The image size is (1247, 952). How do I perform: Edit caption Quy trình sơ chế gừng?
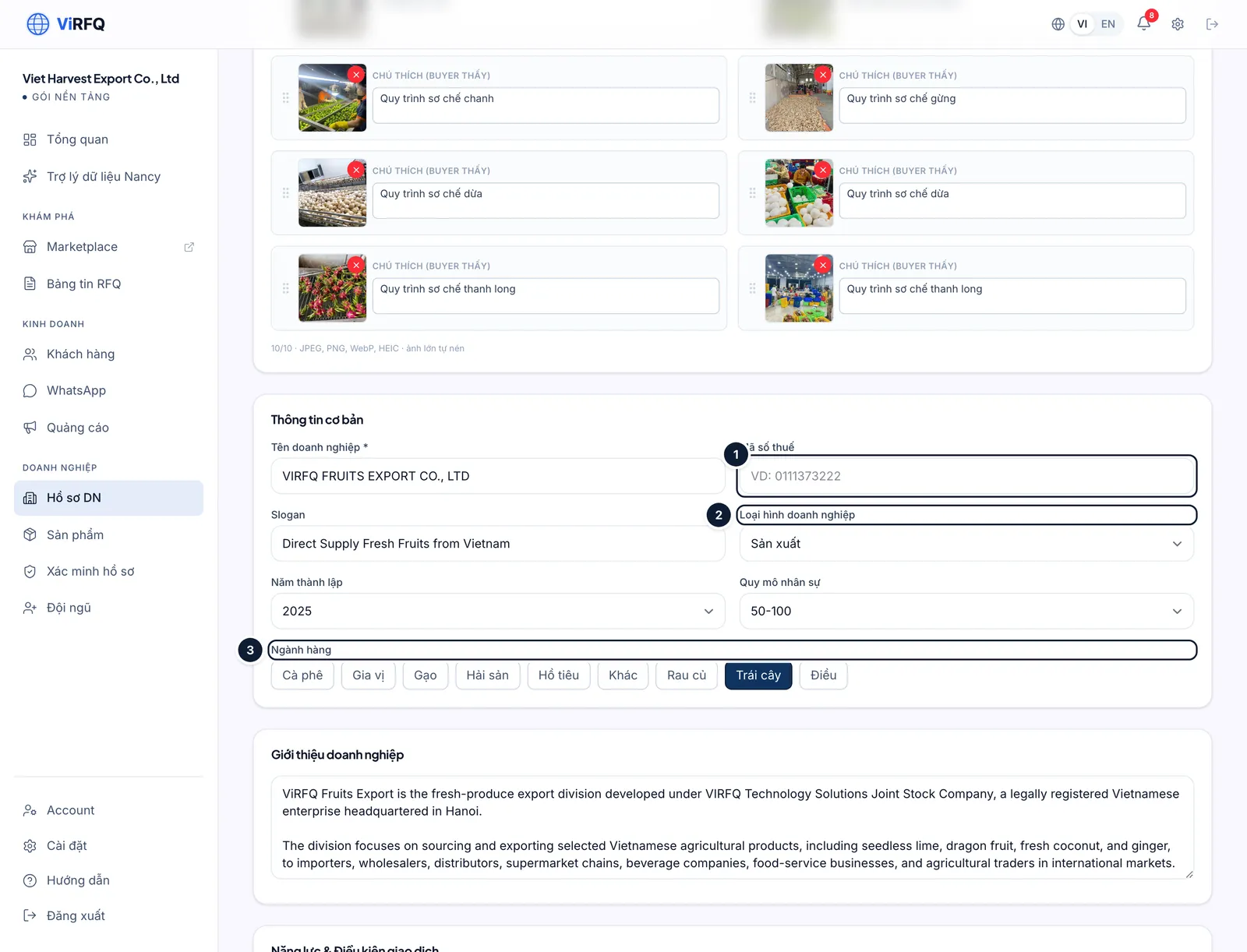(1012, 105)
